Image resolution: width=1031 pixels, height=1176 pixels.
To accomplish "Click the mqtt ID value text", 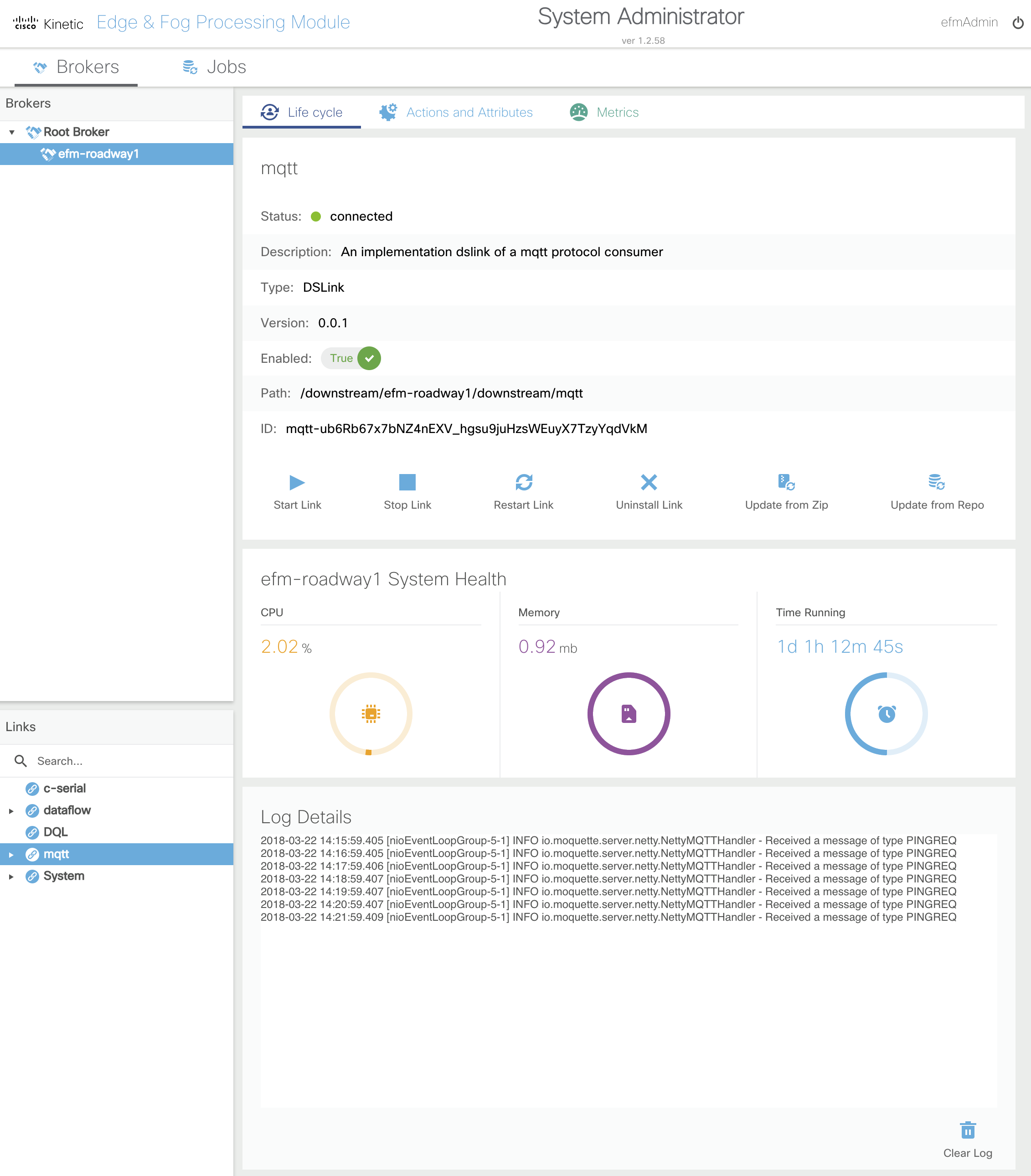I will (x=467, y=429).
